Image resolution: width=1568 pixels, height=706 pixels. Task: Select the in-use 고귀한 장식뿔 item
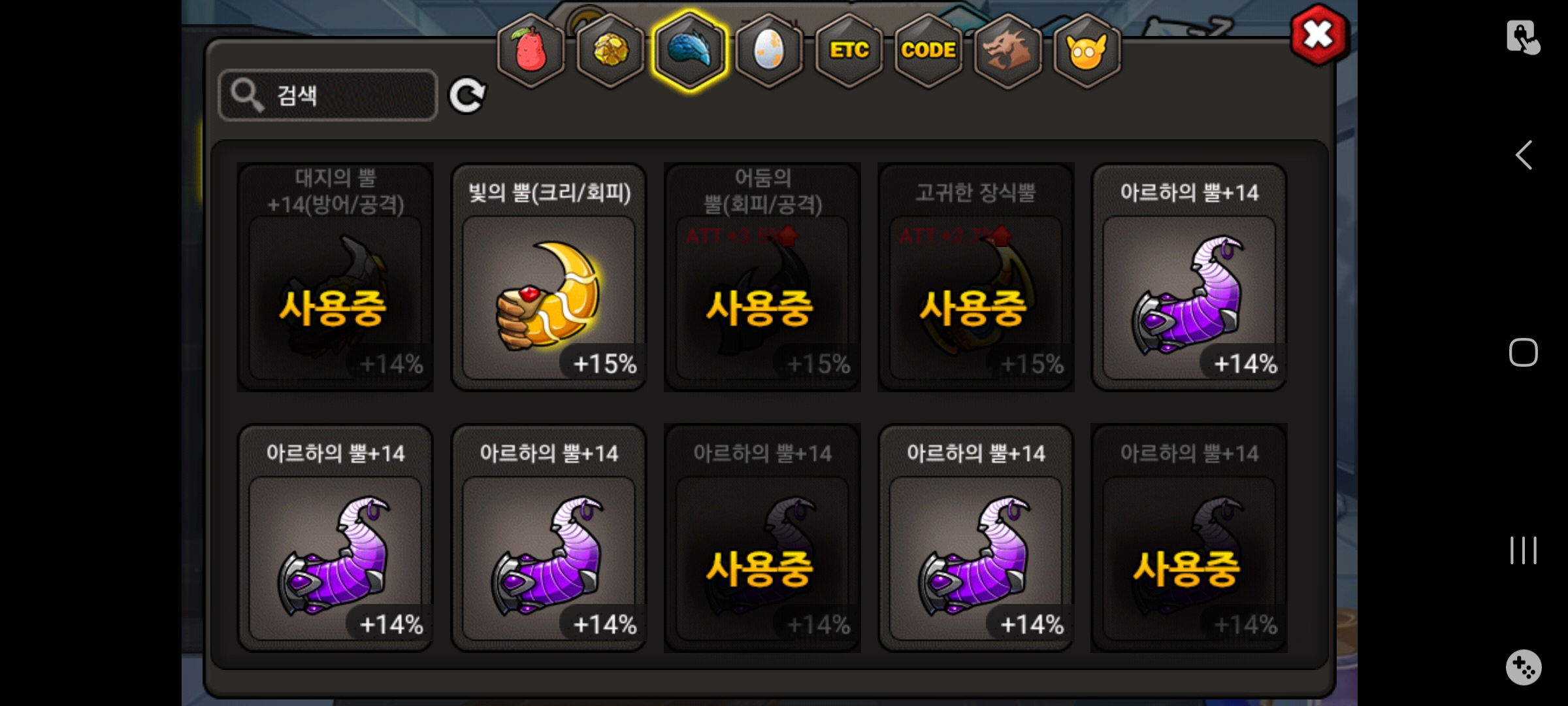click(976, 277)
